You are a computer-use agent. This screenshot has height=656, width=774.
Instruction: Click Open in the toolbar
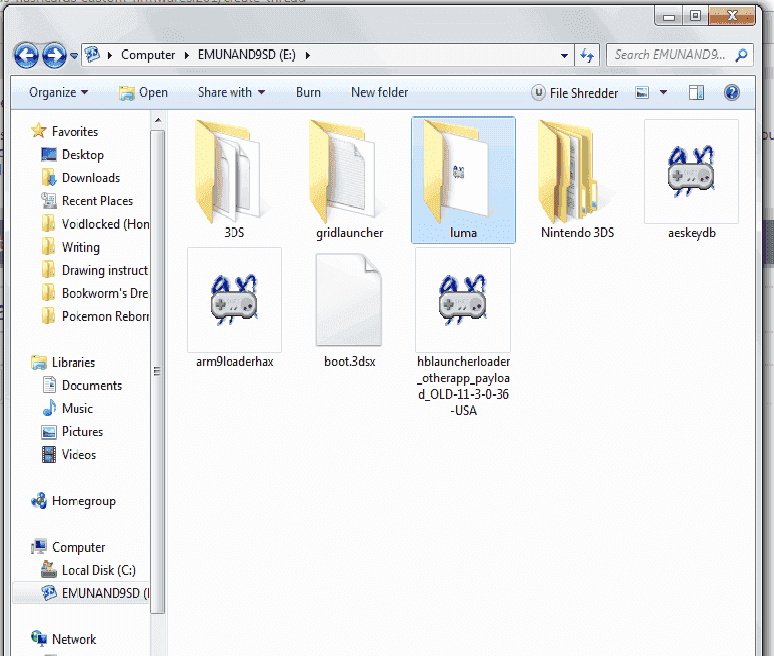pos(144,92)
